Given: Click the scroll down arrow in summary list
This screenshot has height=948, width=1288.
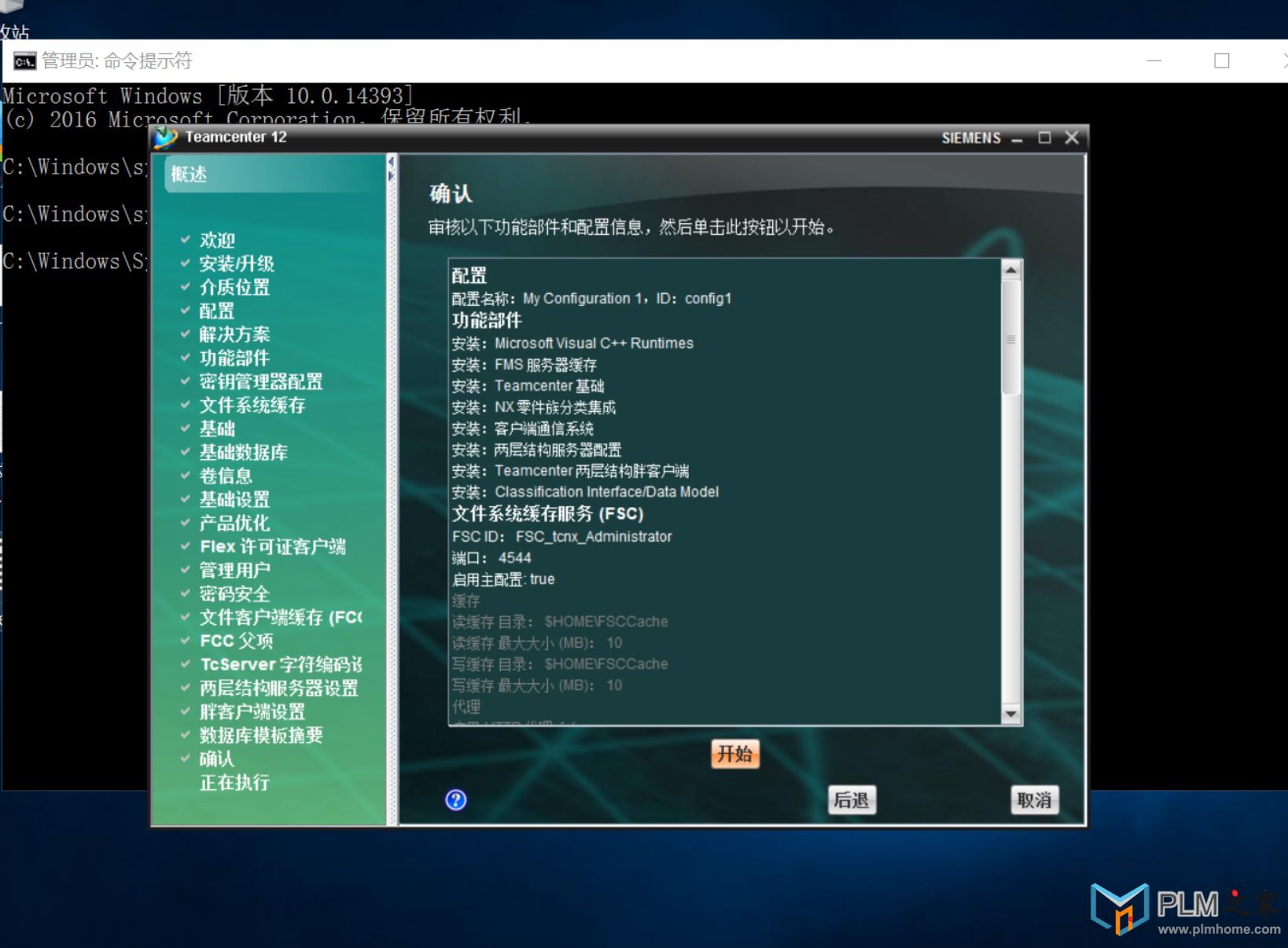Looking at the screenshot, I should coord(1011,714).
